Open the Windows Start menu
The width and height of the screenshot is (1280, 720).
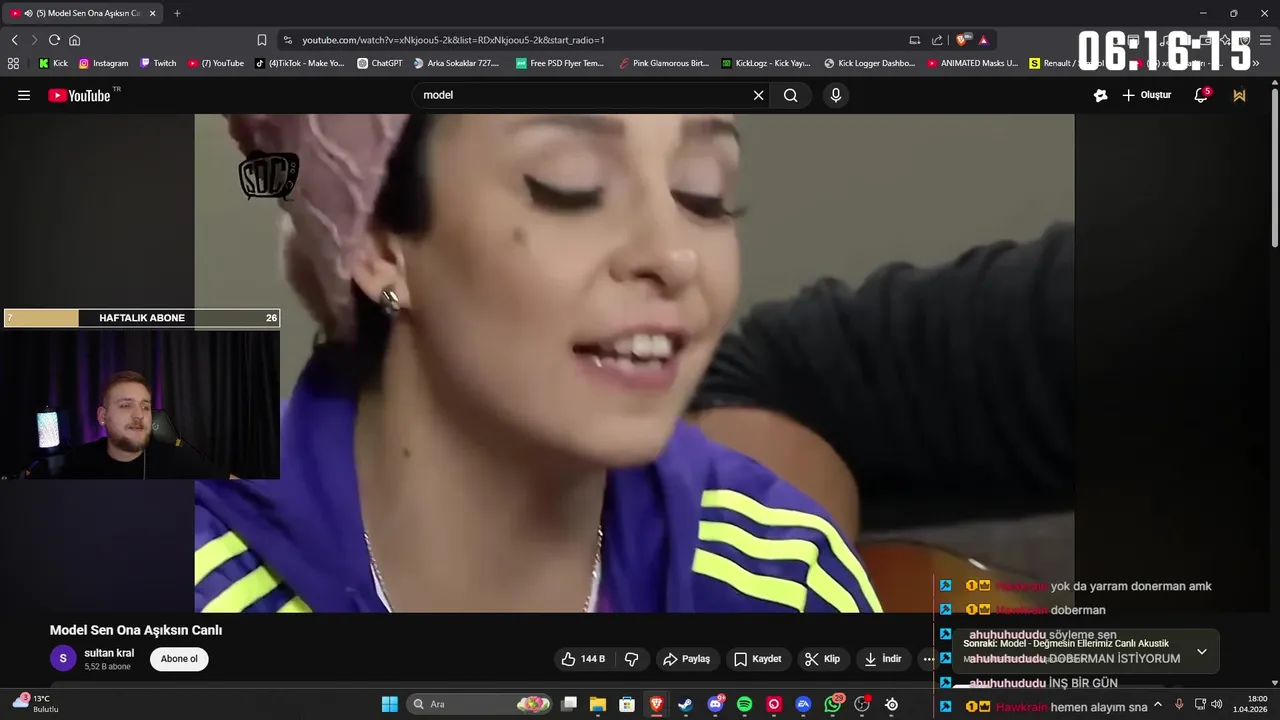tap(390, 704)
